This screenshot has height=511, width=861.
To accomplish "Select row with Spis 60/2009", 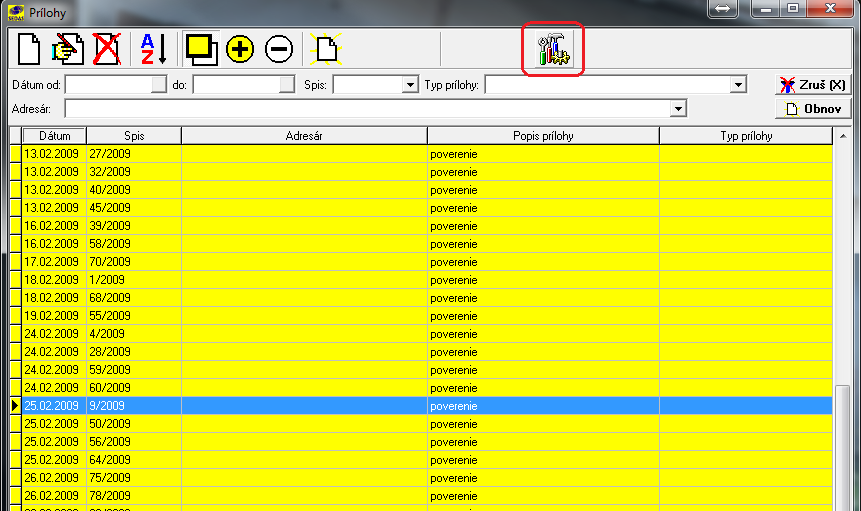I will point(421,388).
